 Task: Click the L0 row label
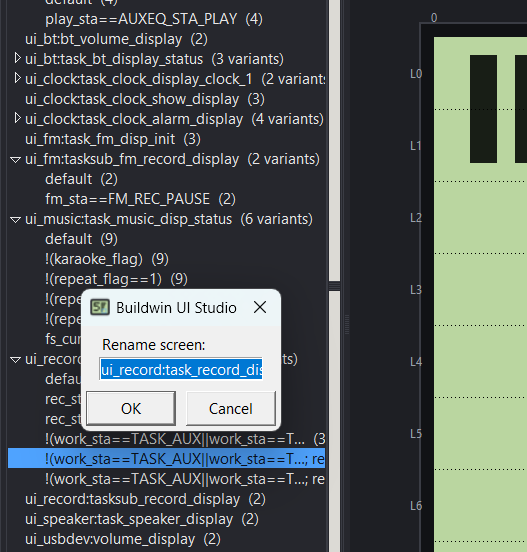416,74
